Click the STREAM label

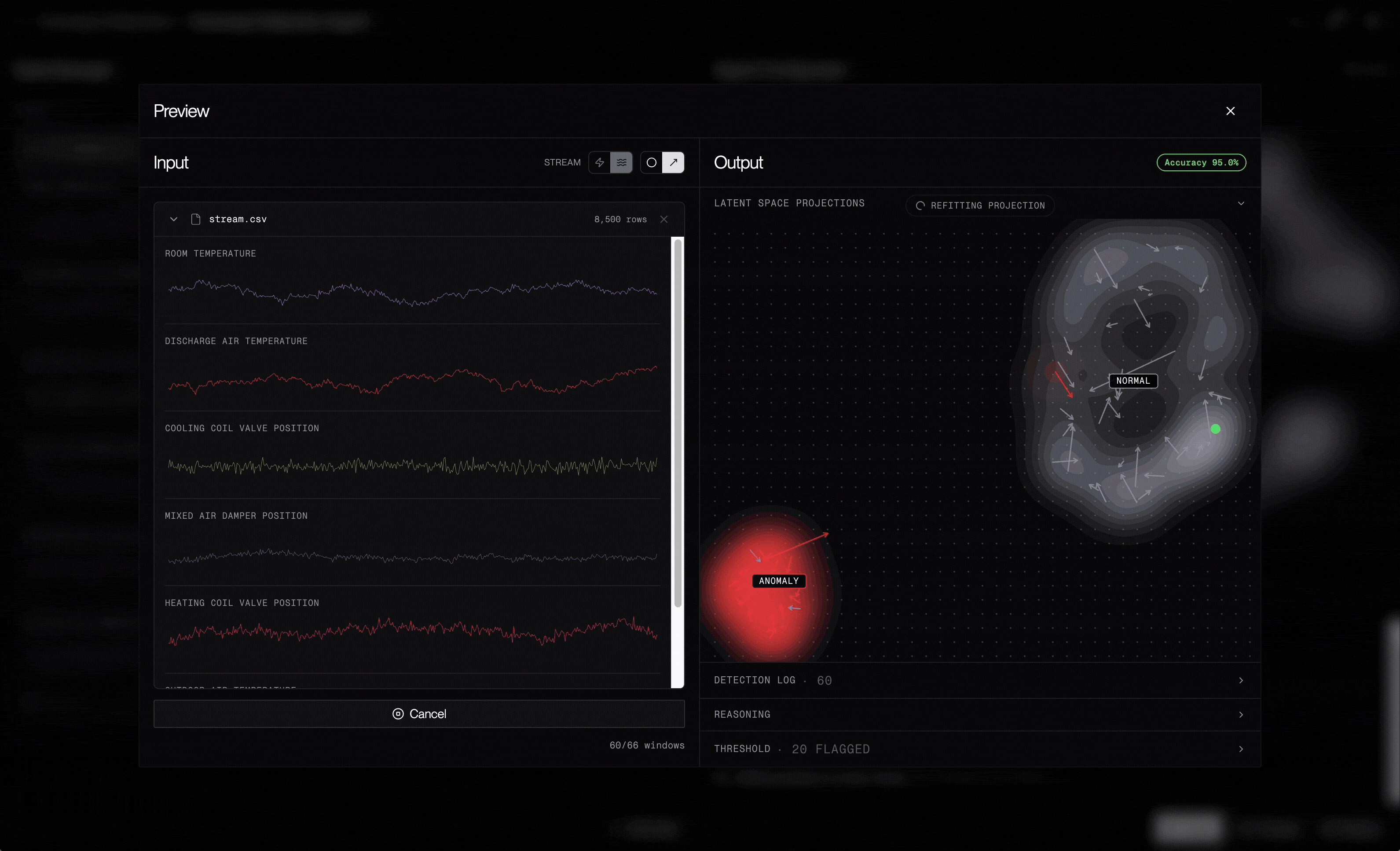tap(562, 162)
